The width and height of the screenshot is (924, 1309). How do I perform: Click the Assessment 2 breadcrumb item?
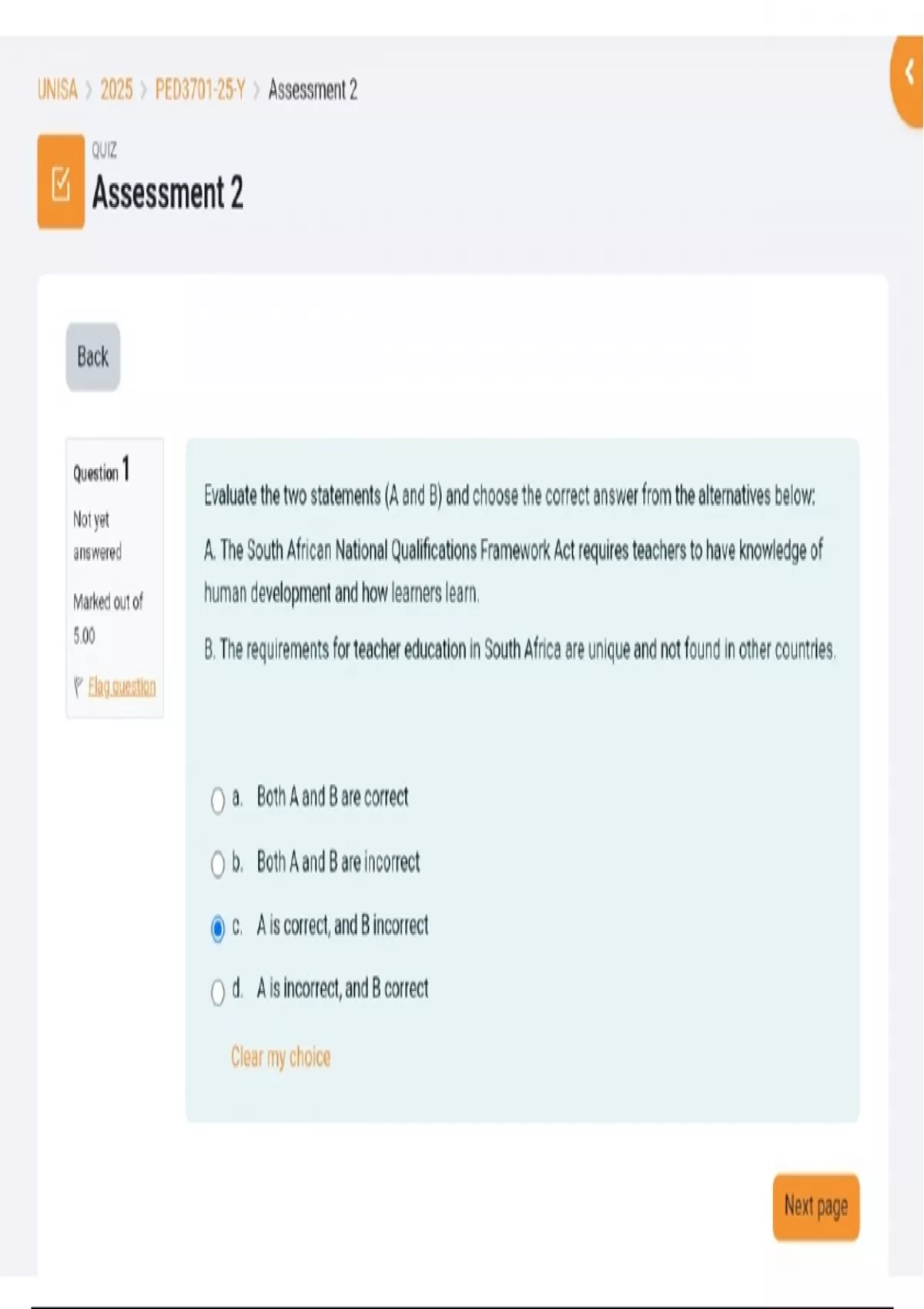313,90
